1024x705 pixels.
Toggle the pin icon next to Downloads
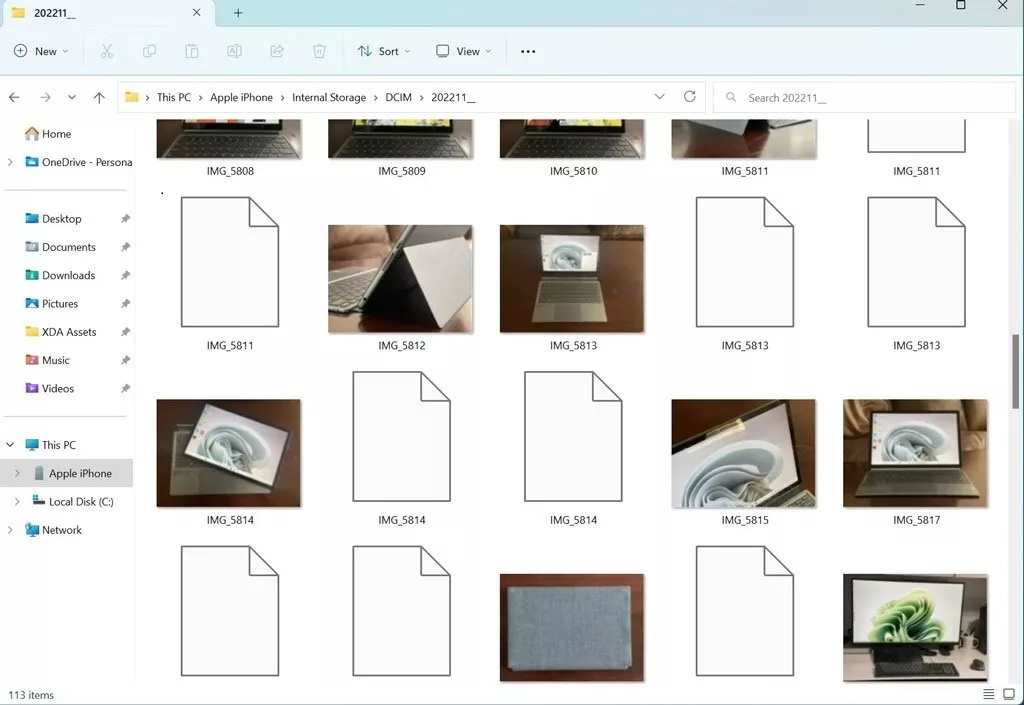point(125,275)
